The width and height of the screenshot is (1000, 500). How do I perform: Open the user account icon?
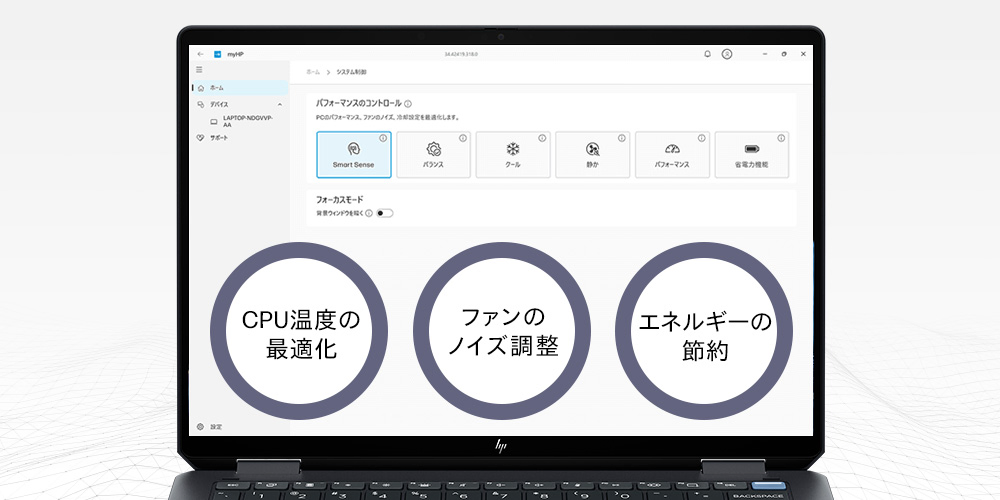726,54
